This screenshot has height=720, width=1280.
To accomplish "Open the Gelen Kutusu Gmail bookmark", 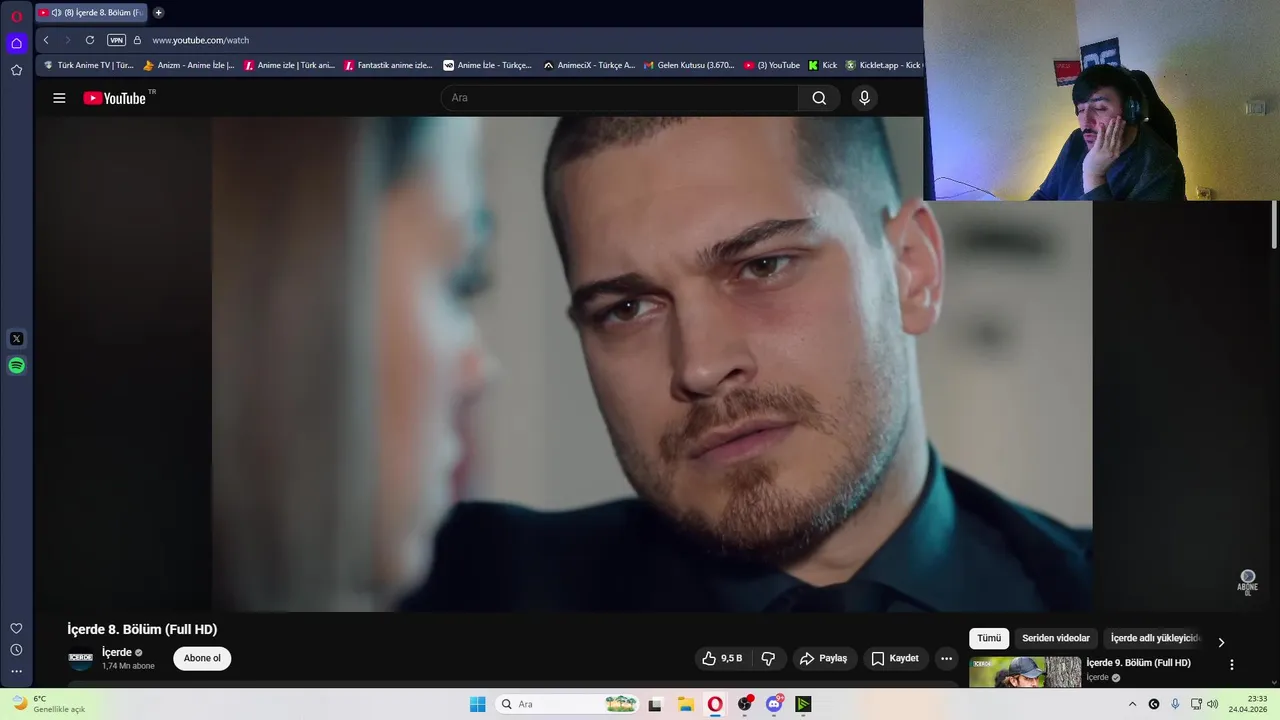I will coord(689,65).
